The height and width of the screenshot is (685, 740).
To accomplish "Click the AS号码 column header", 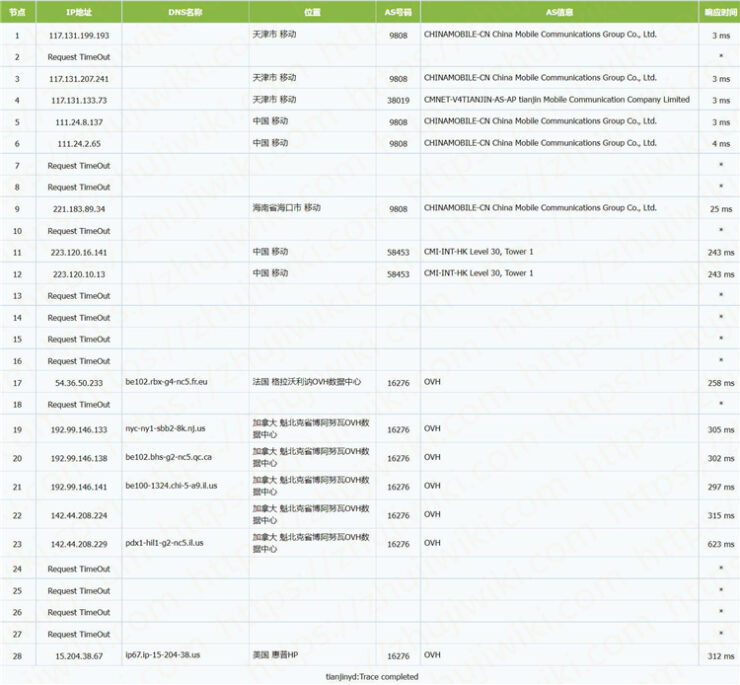I will tap(398, 12).
